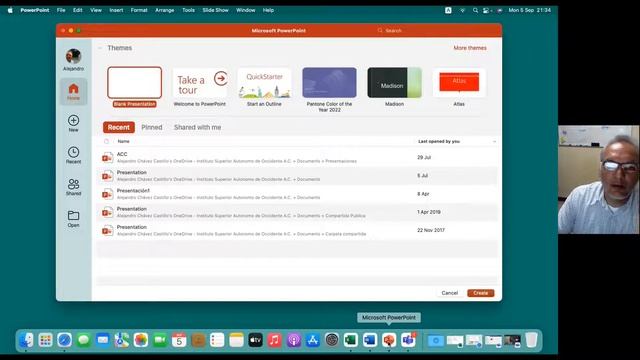The height and width of the screenshot is (360, 640).
Task: Open the ACC presentation file
Action: coord(297,158)
